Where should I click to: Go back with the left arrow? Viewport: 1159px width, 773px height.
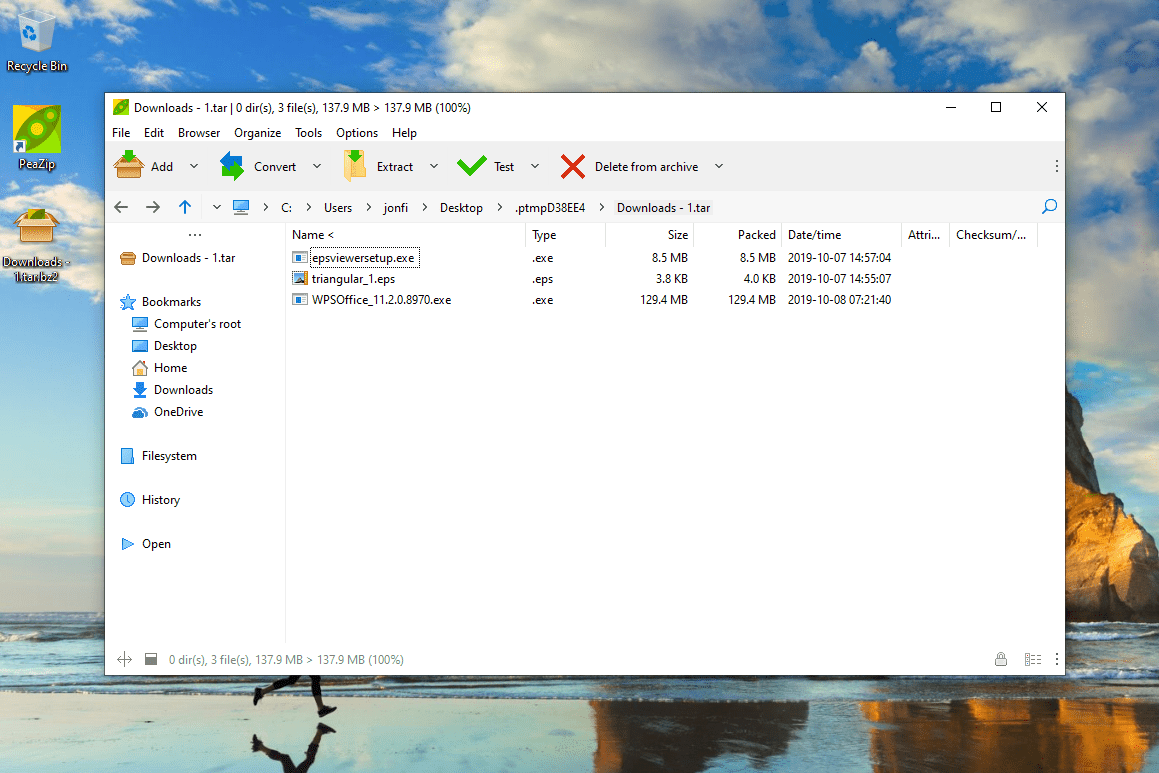pyautogui.click(x=121, y=208)
